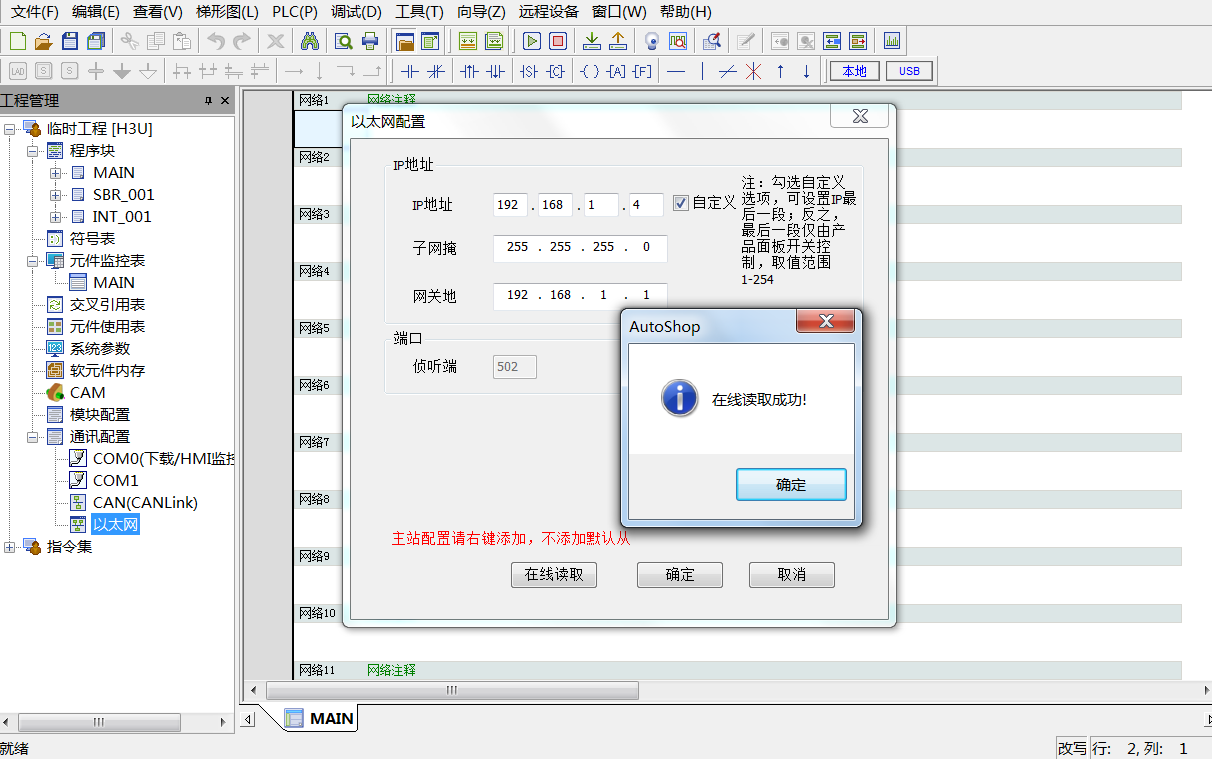This screenshot has width=1212, height=759.
Task: Click the binoculars Find icon
Action: click(x=309, y=41)
